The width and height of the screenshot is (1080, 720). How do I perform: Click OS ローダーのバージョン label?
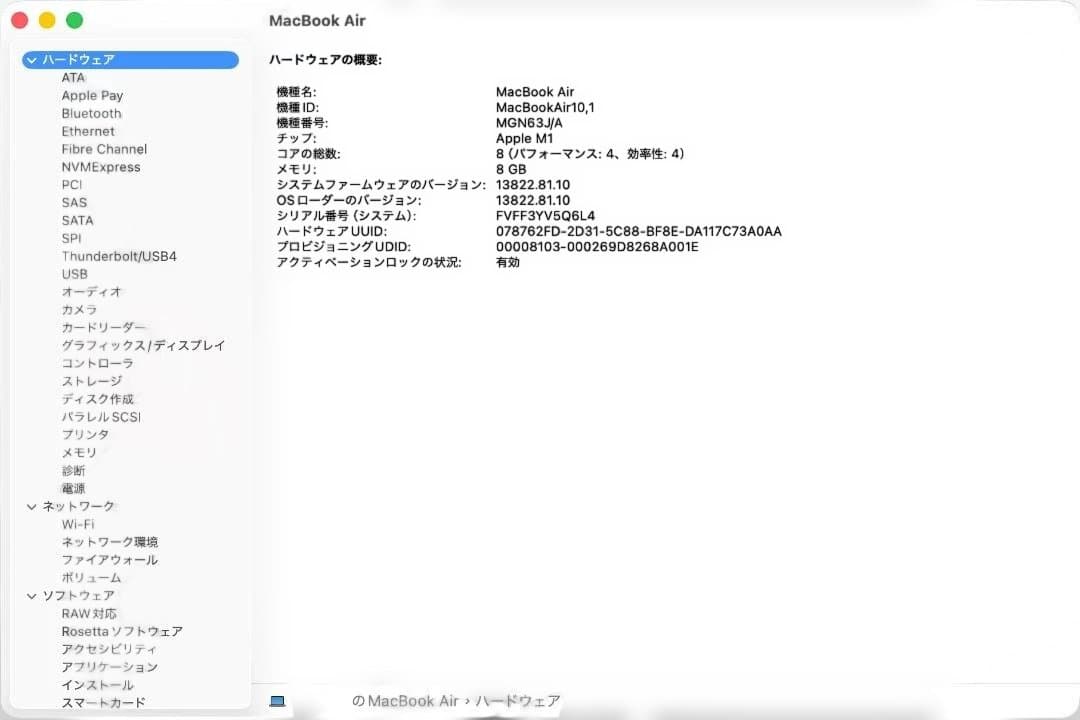pos(349,200)
